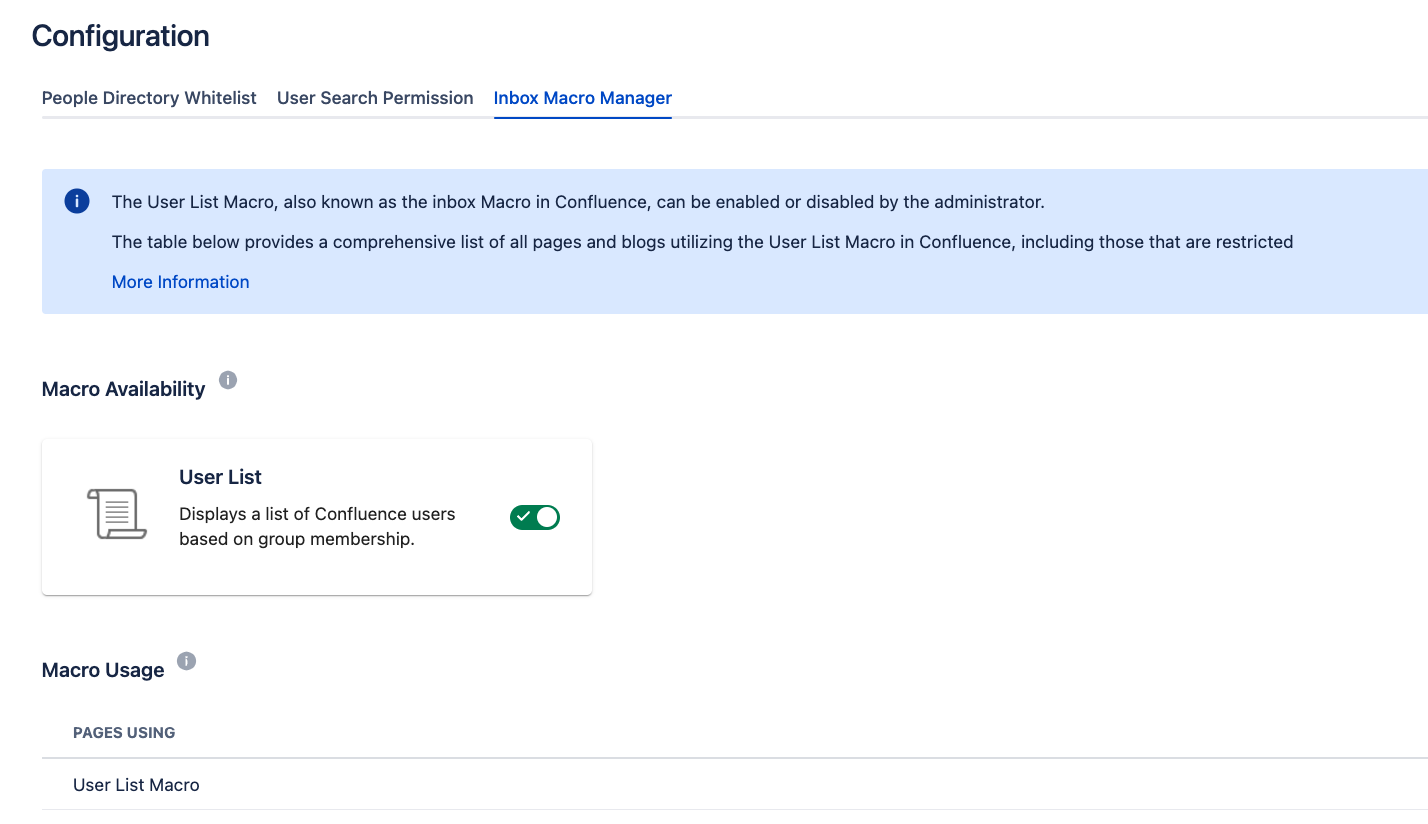Open the More Information link
Viewport: 1428px width, 824px height.
[180, 282]
